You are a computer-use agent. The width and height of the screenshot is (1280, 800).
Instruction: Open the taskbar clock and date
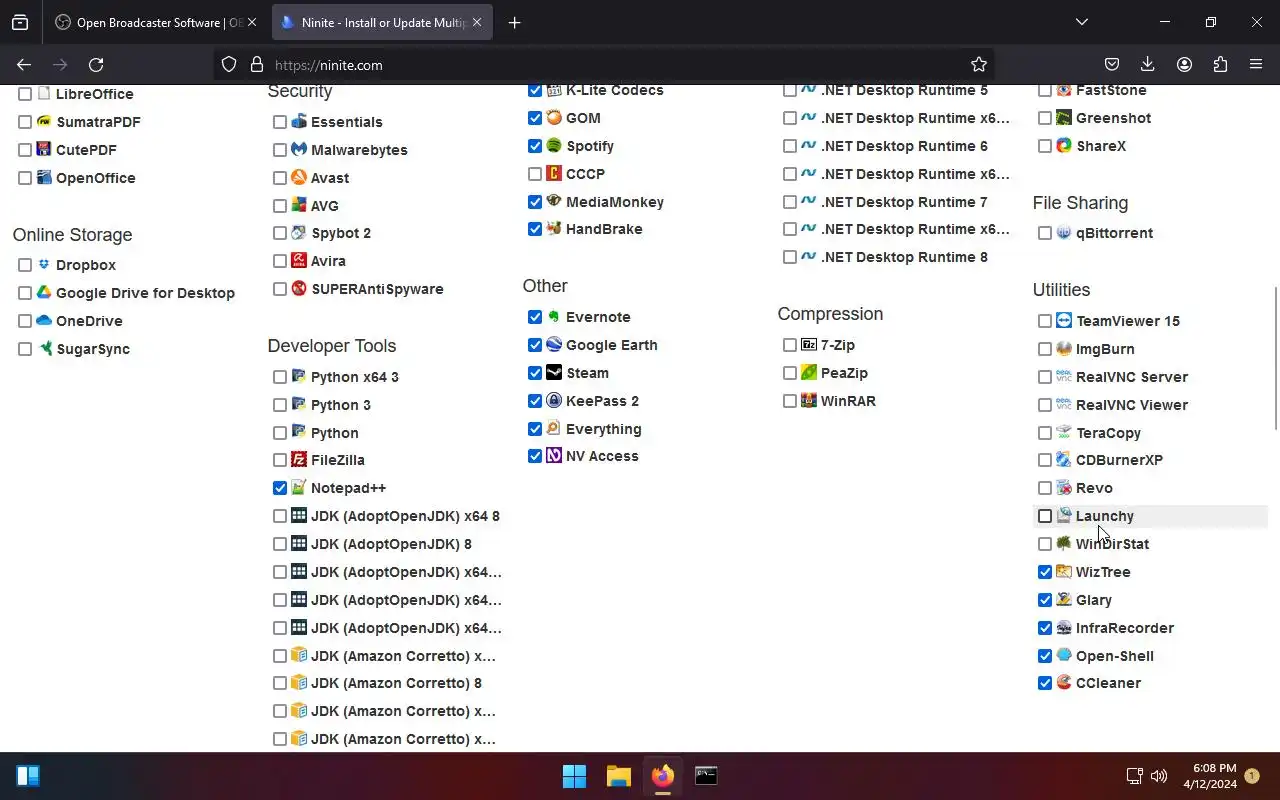click(1210, 776)
